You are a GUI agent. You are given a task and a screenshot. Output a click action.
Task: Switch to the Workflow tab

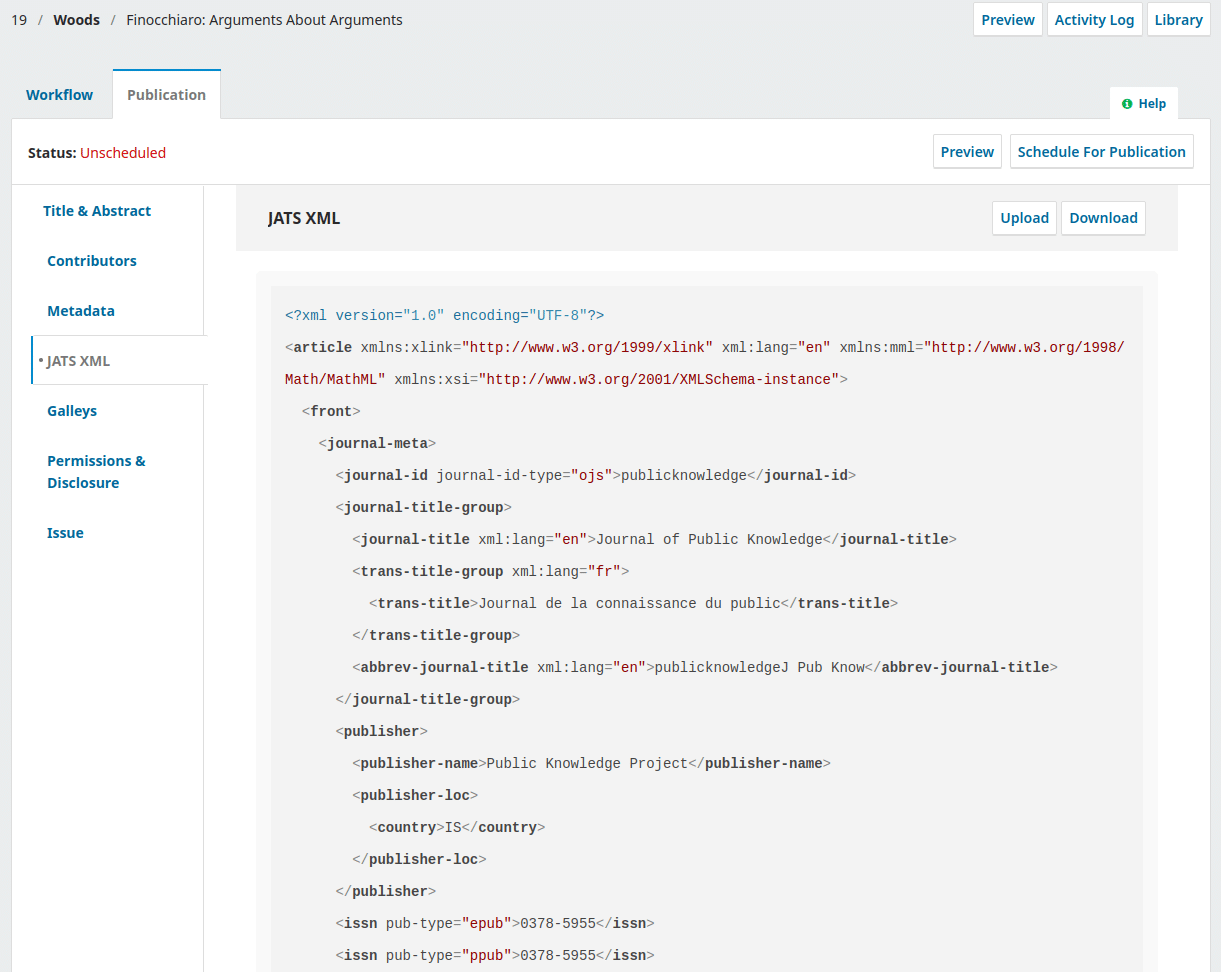pyautogui.click(x=59, y=94)
